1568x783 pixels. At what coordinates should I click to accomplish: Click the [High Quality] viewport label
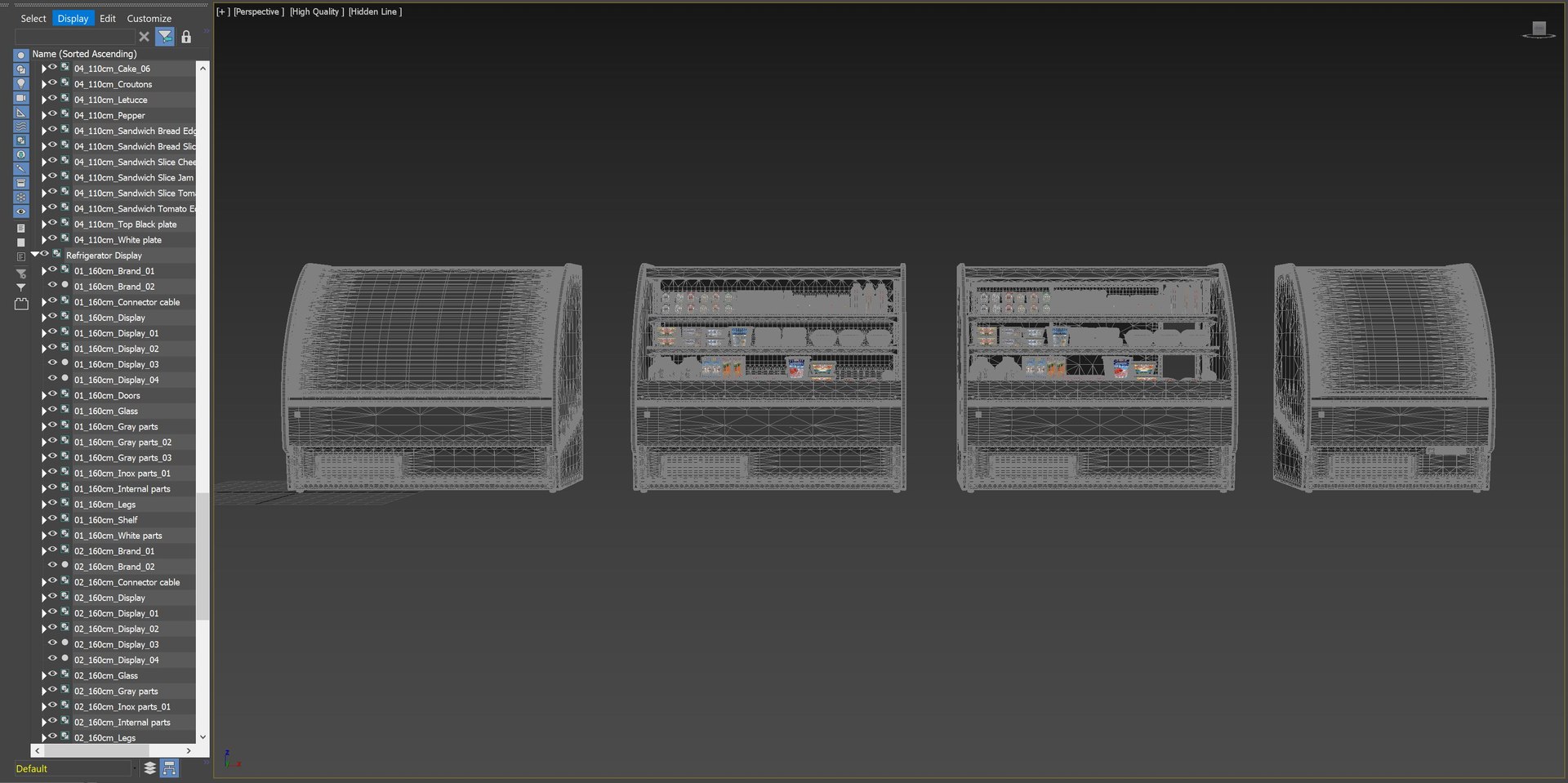pyautogui.click(x=317, y=11)
